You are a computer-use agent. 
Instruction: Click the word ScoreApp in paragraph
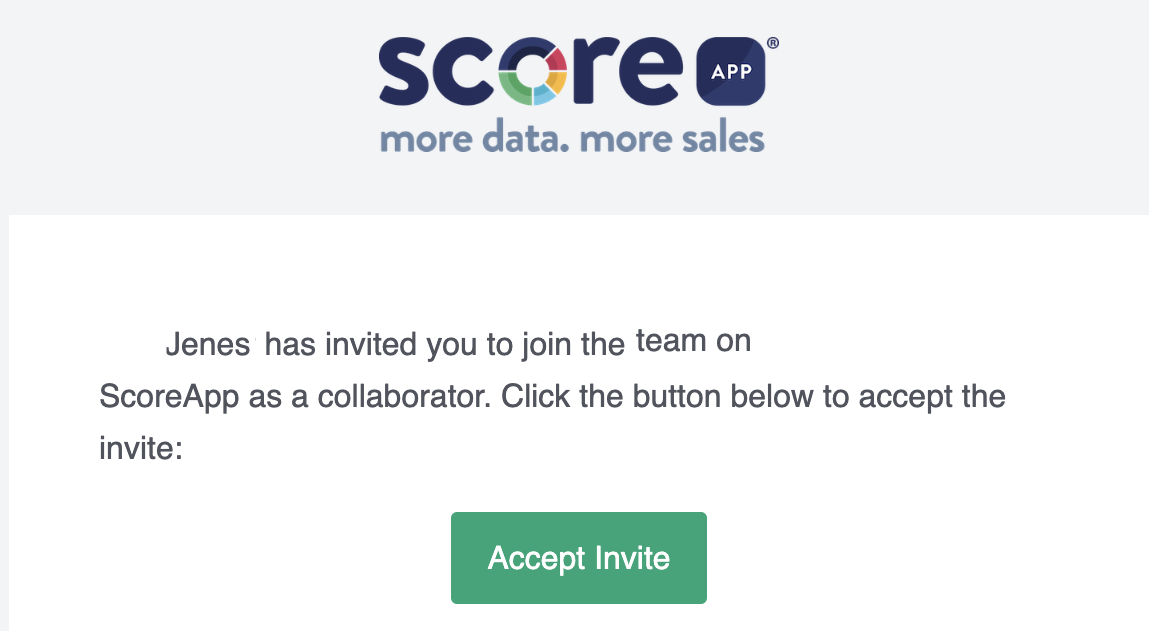[169, 396]
